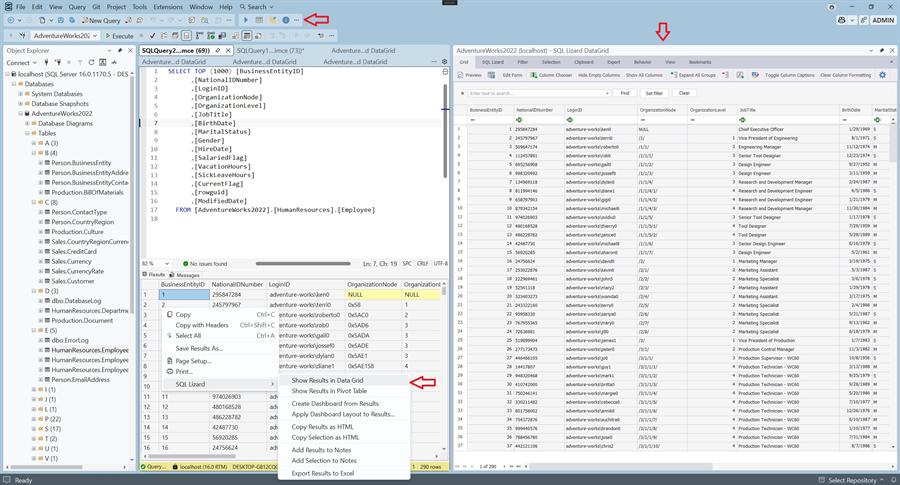
Task: Open the Tools menu
Action: 139,7
